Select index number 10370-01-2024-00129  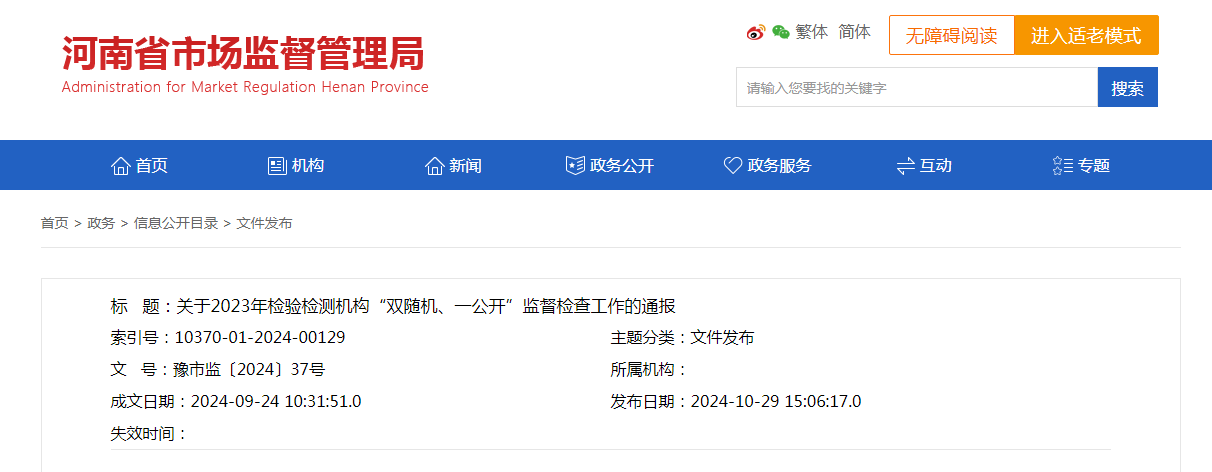(260, 338)
